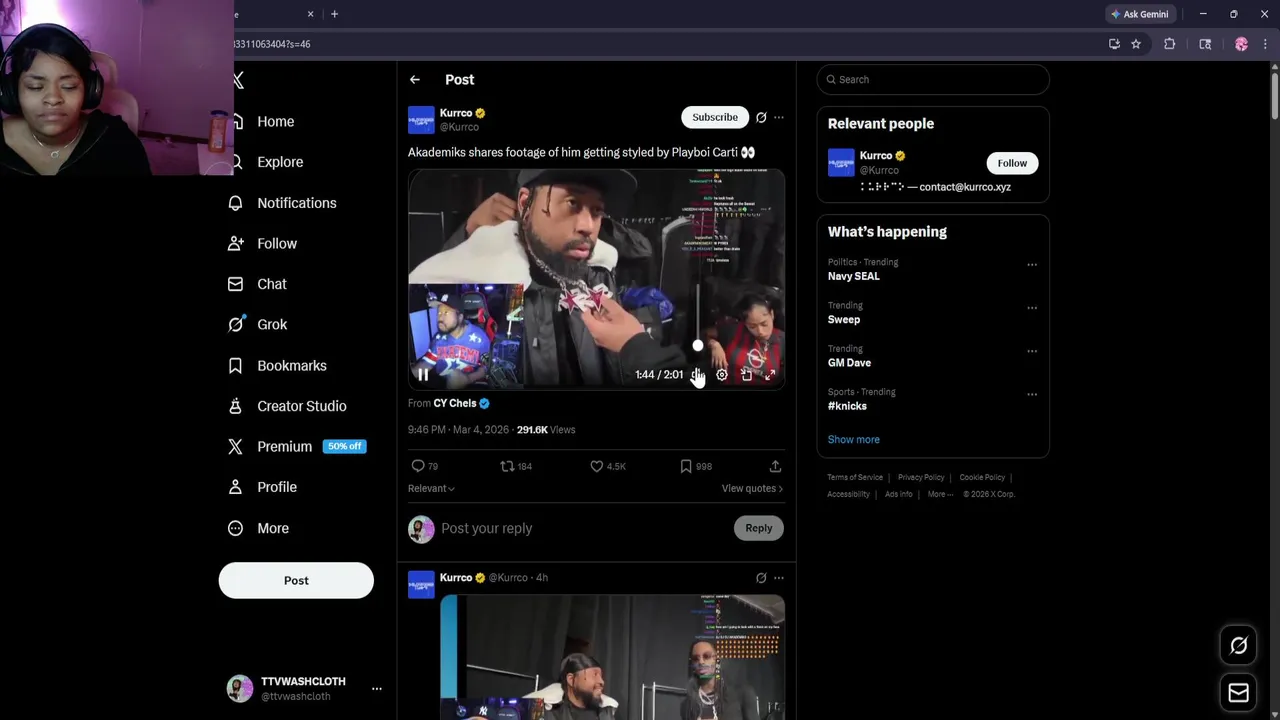This screenshot has width=1280, height=720.
Task: Click the reply count icon showing 79
Action: click(418, 466)
